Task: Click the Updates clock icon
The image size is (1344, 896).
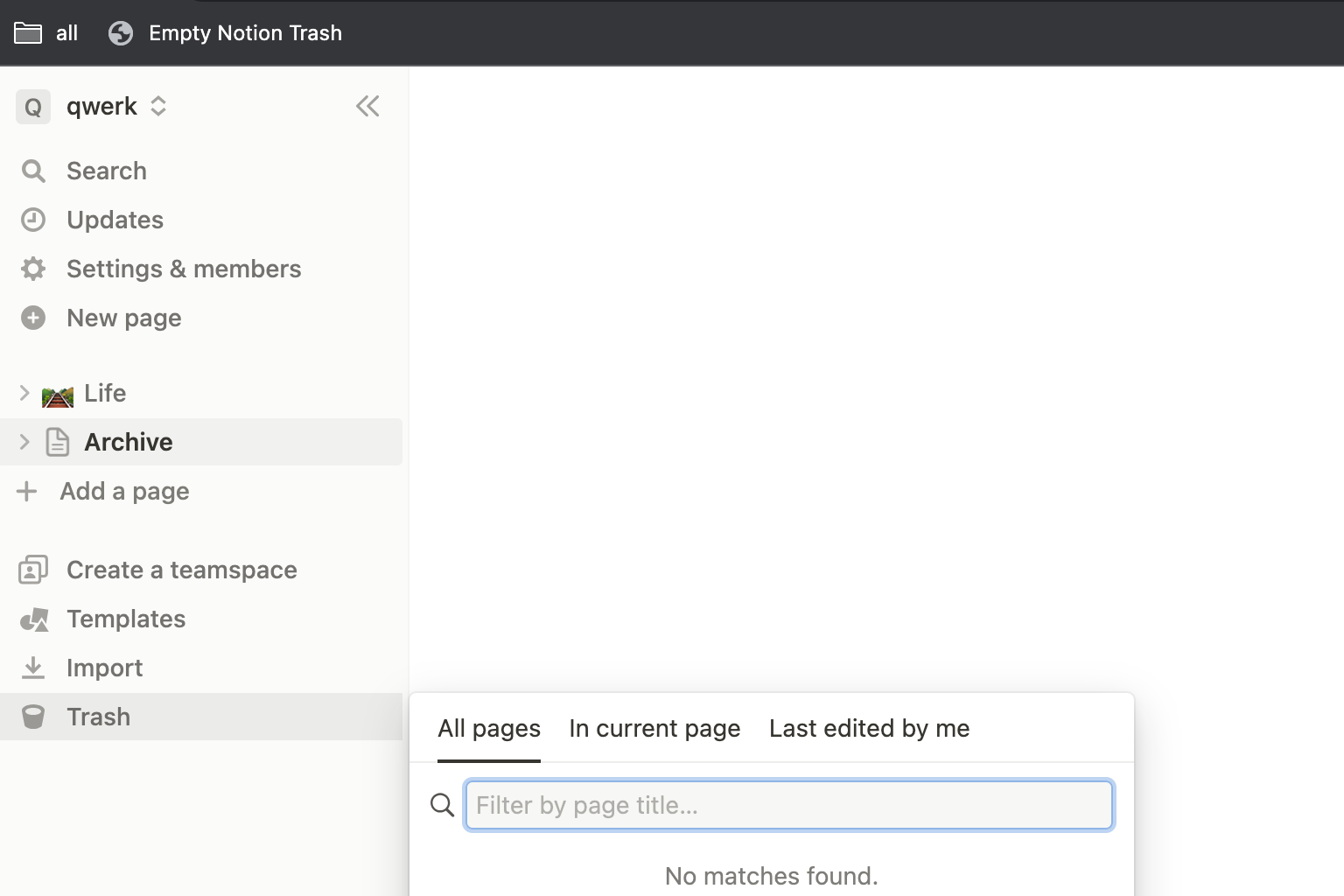Action: (33, 220)
